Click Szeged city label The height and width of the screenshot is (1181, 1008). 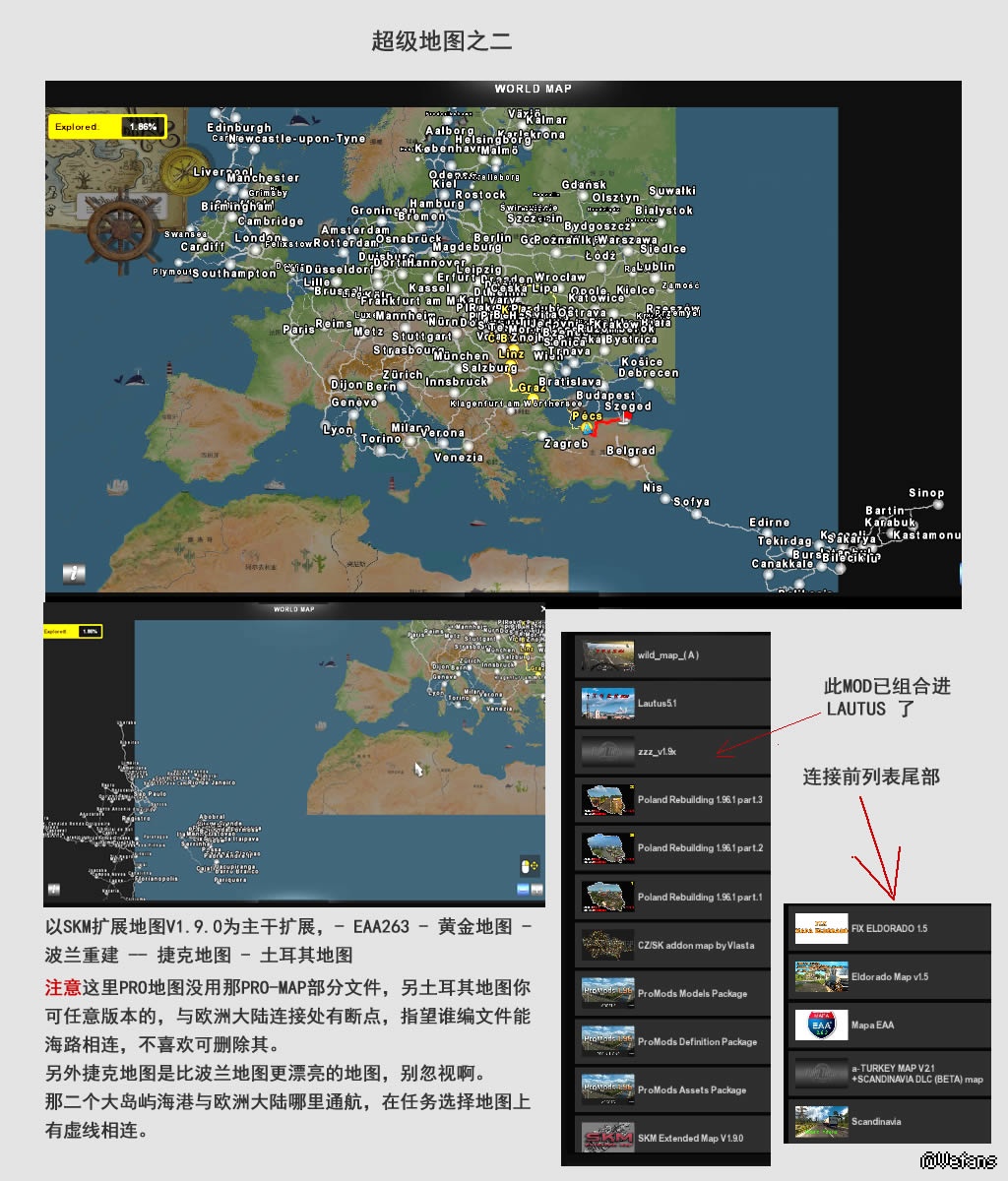click(x=628, y=406)
